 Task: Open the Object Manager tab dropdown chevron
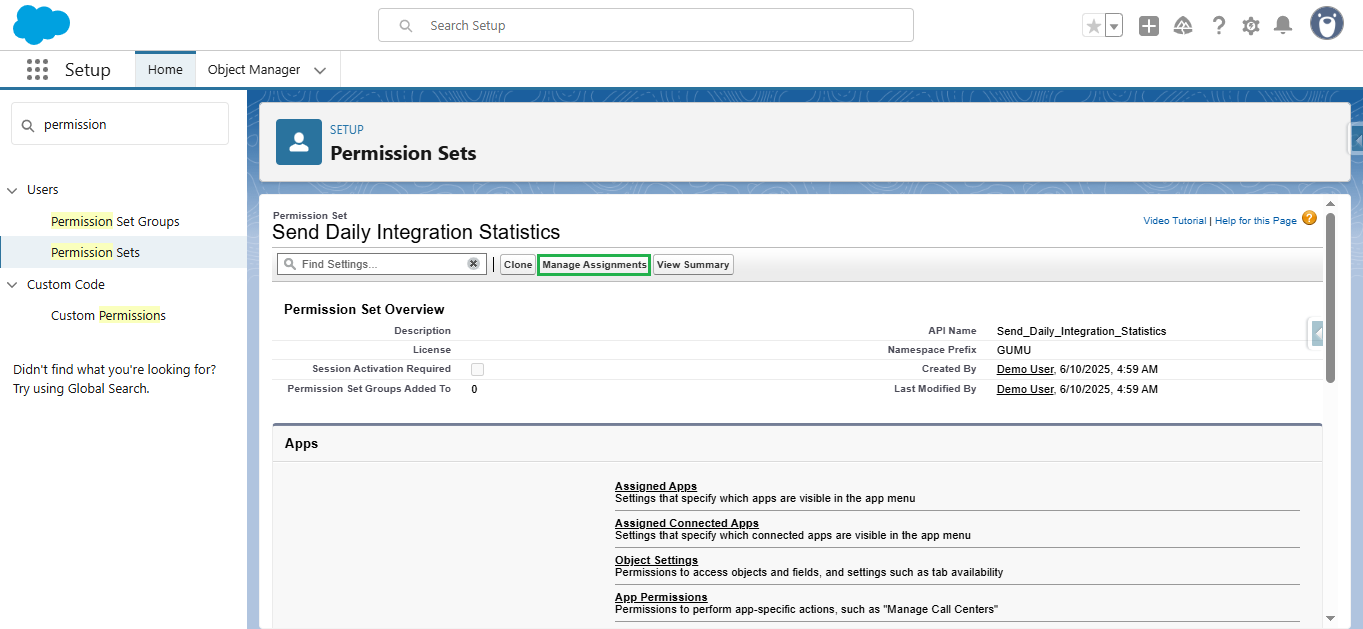(320, 70)
